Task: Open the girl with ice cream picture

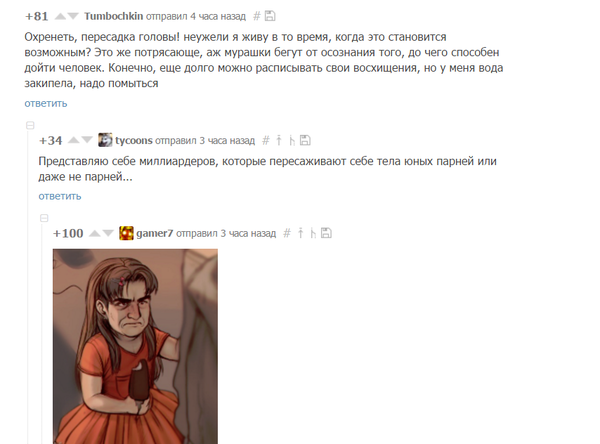Action: 135,346
